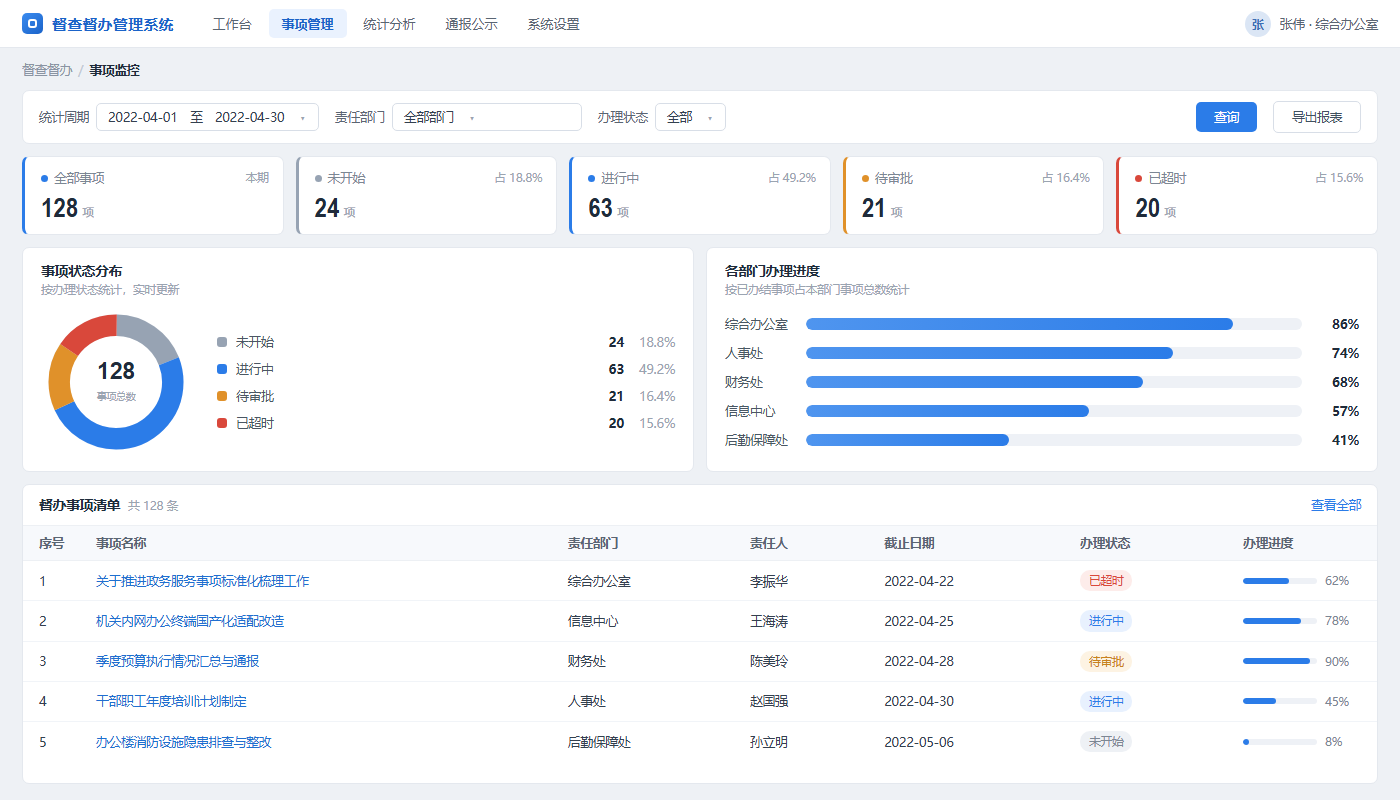Click the gray 未开始 legend swatch
Screen dimensions: 1400x800
(x=222, y=342)
